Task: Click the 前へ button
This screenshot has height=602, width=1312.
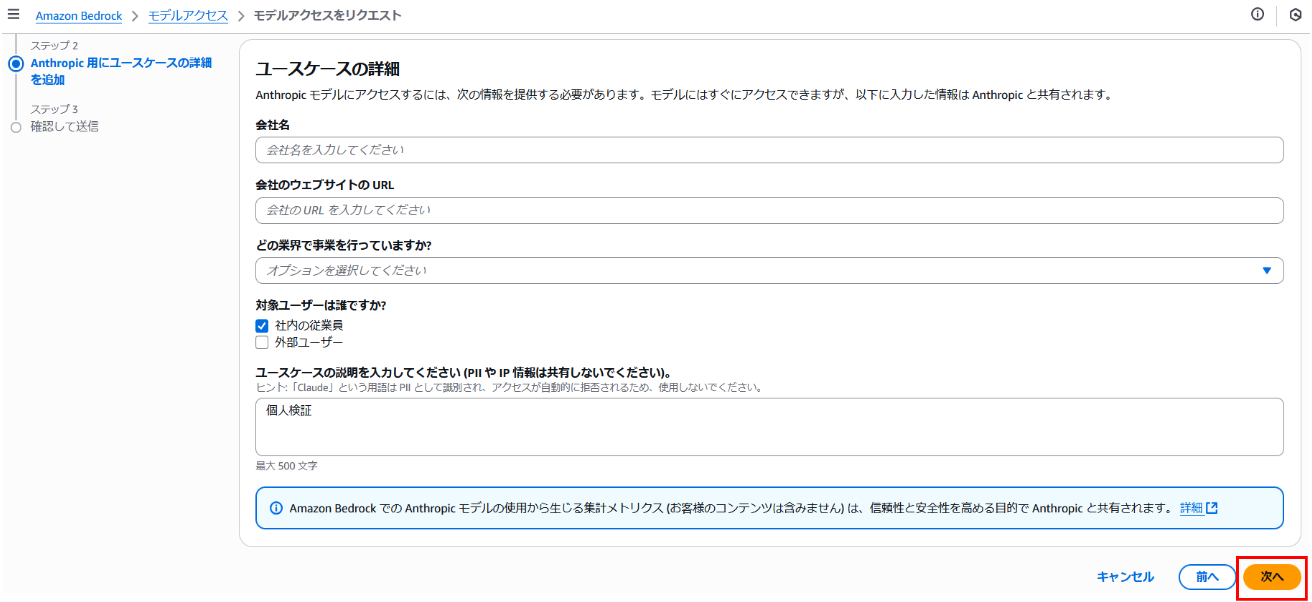Action: pyautogui.click(x=1207, y=577)
